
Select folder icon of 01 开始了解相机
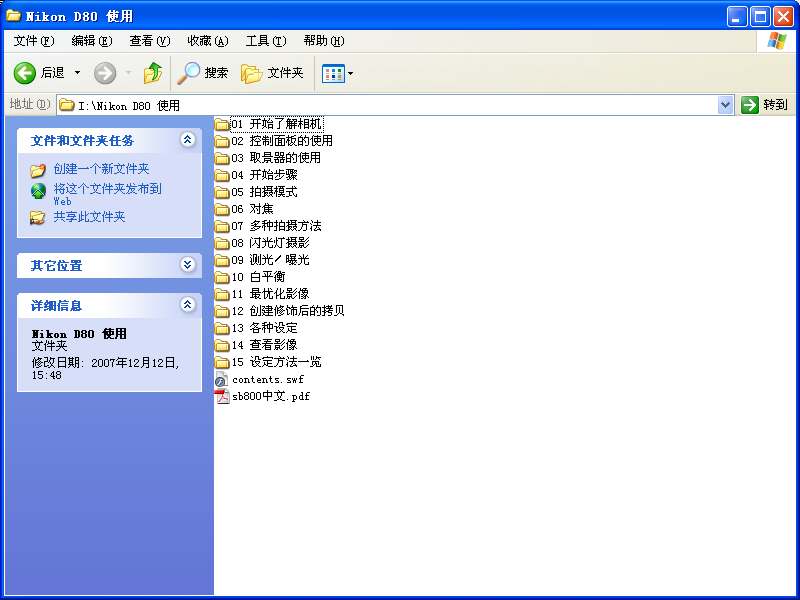coord(222,124)
